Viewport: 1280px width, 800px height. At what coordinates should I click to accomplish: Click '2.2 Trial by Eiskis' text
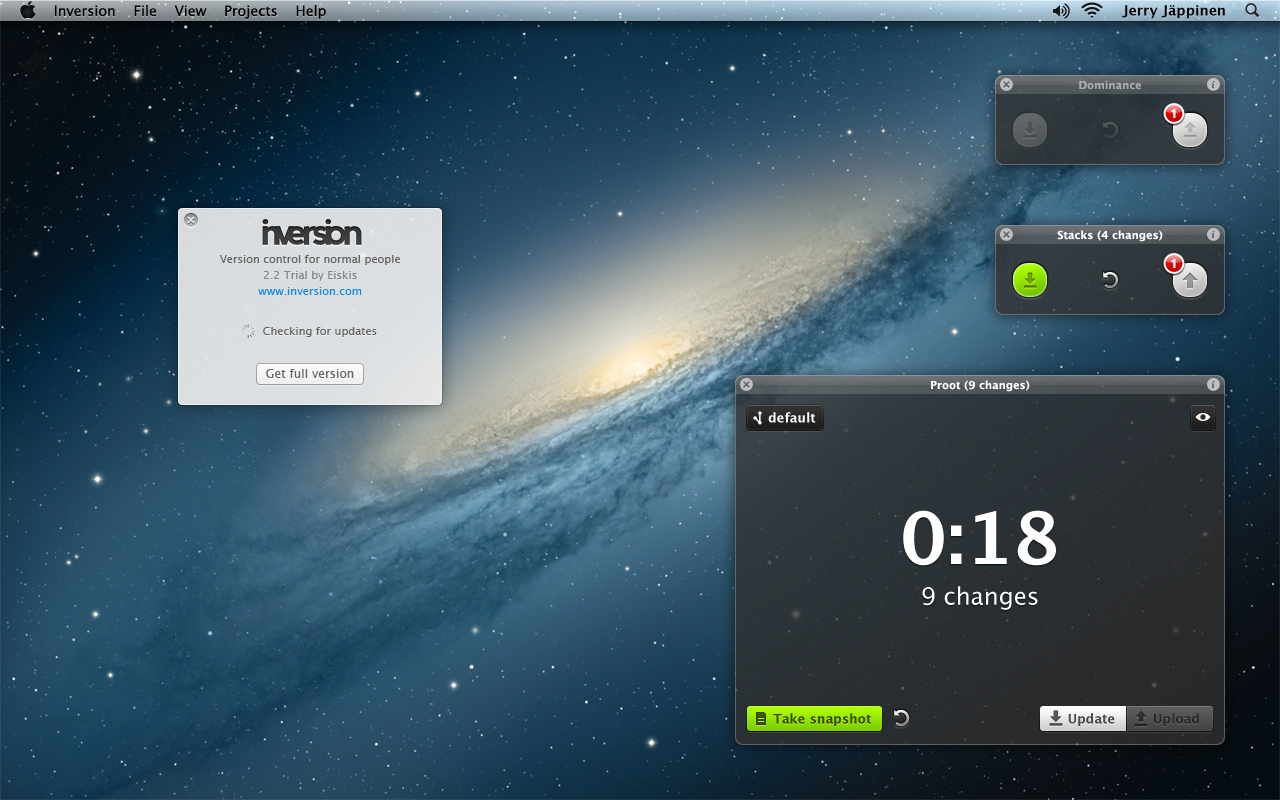pyautogui.click(x=310, y=275)
